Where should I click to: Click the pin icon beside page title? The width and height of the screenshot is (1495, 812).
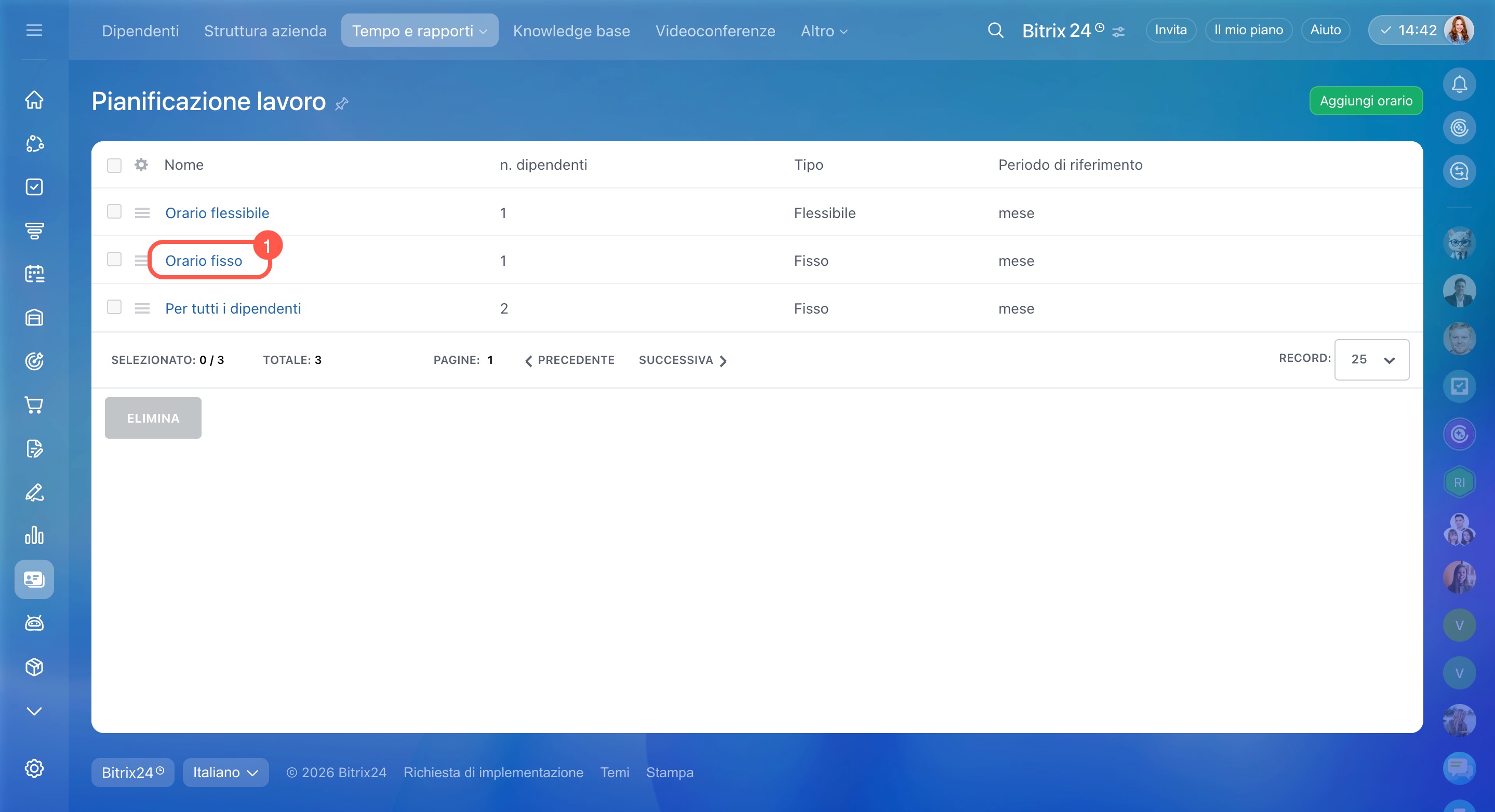[x=342, y=103]
